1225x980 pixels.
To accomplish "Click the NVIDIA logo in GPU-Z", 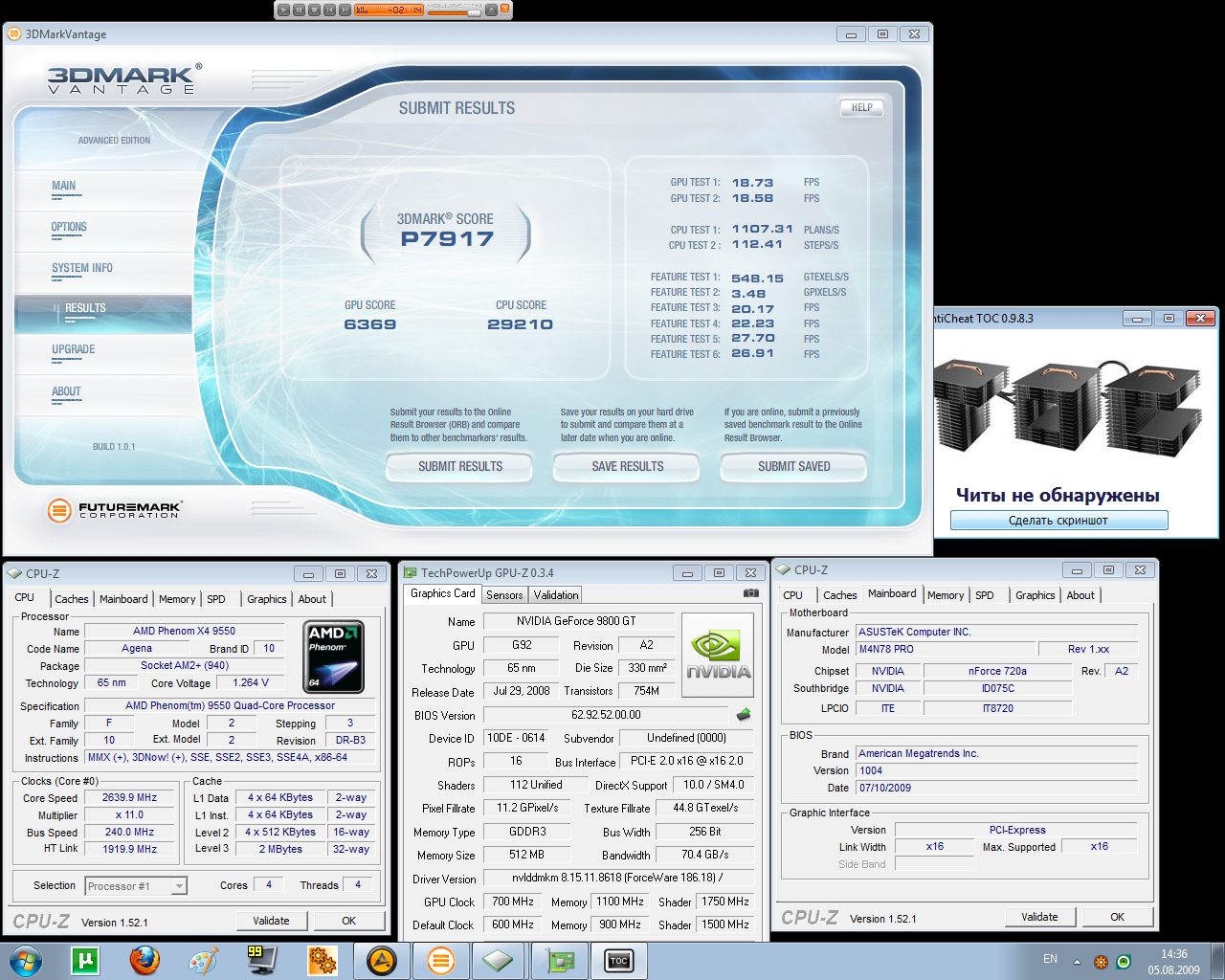I will click(x=719, y=656).
